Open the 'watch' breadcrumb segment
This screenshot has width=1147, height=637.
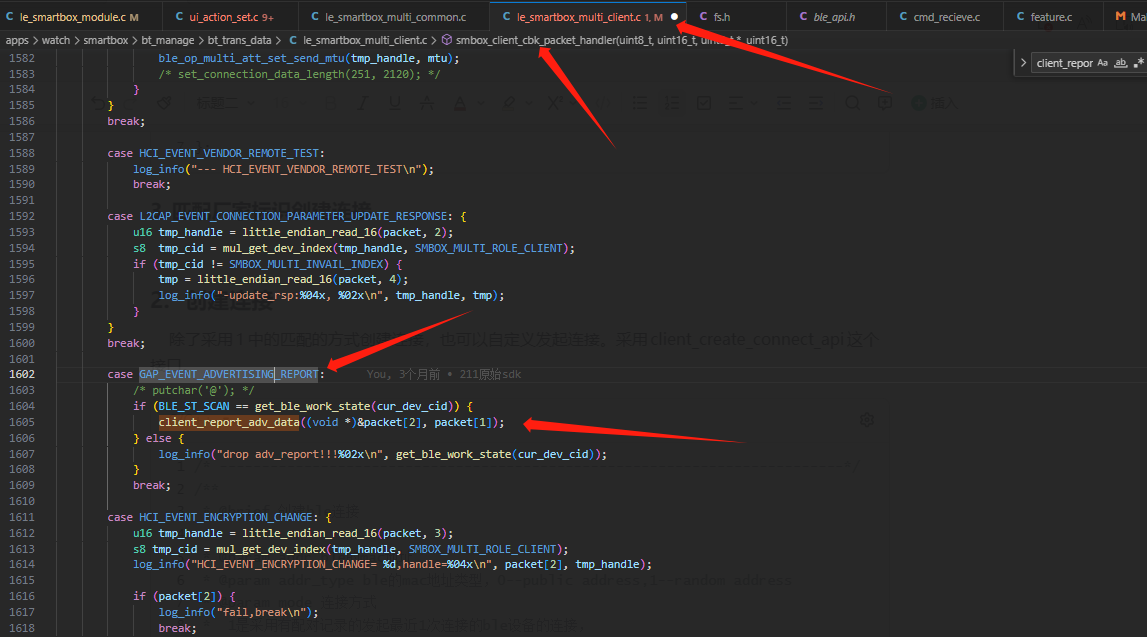coord(56,40)
